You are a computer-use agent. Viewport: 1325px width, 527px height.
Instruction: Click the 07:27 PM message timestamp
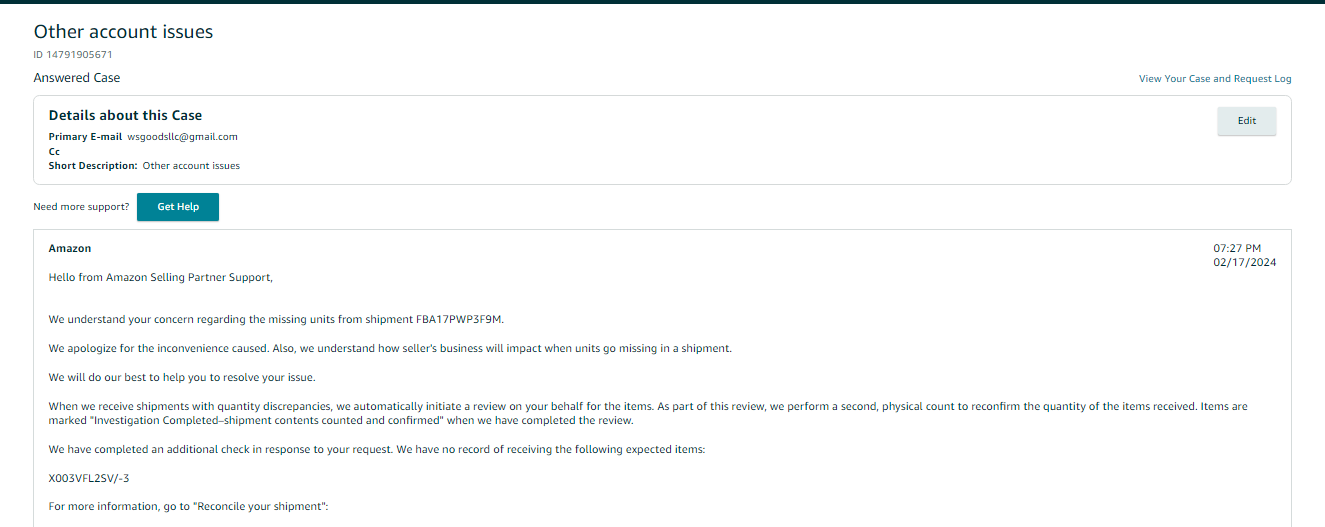(x=1237, y=248)
